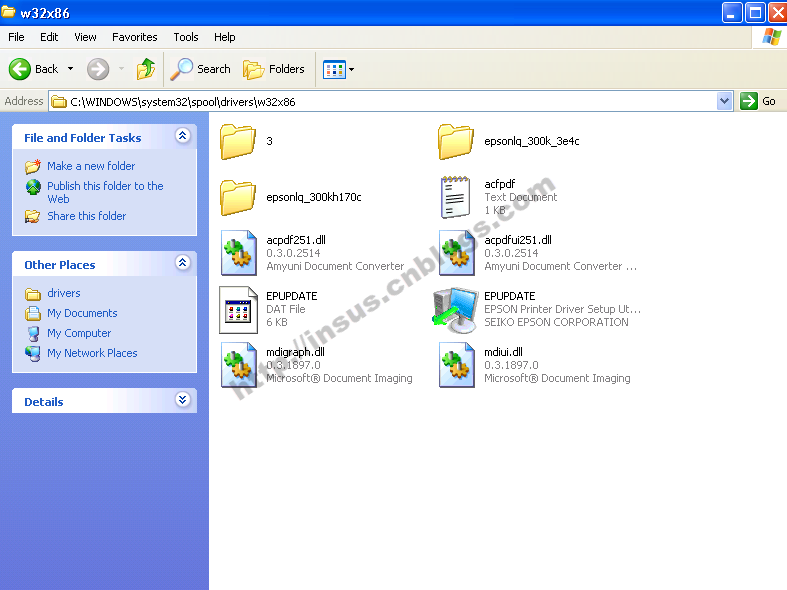Click Make a new folder link
Viewport: 787px width, 590px height.
[x=91, y=166]
